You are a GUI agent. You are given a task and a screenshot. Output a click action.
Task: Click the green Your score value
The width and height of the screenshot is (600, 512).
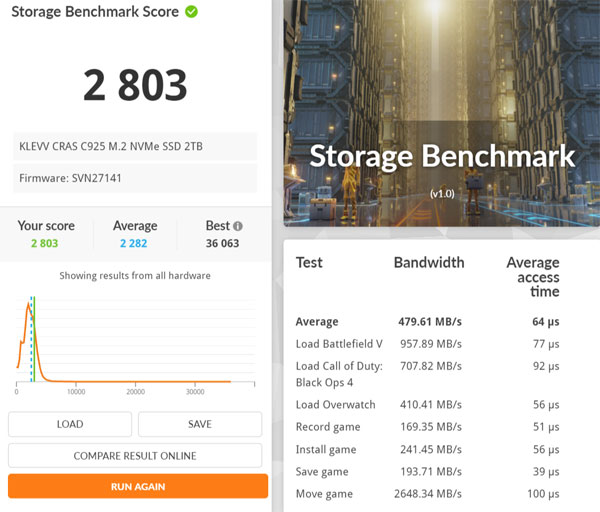pos(45,243)
